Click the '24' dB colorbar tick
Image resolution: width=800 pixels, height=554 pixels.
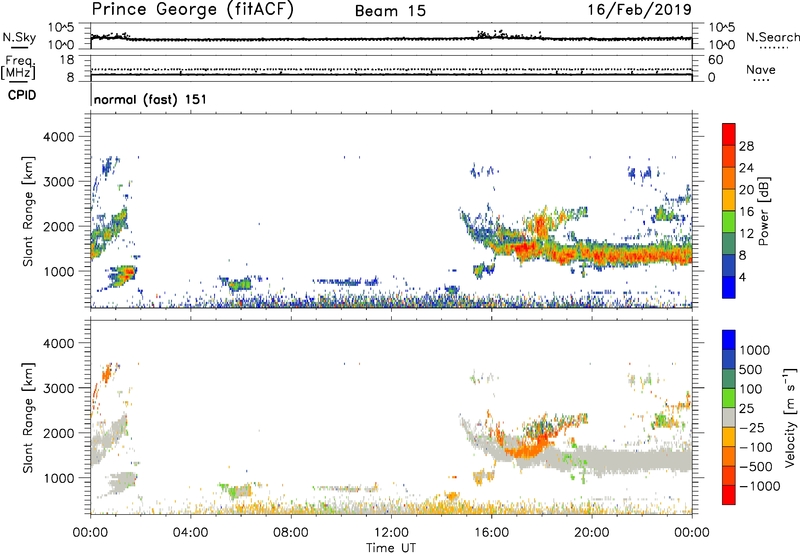(746, 168)
